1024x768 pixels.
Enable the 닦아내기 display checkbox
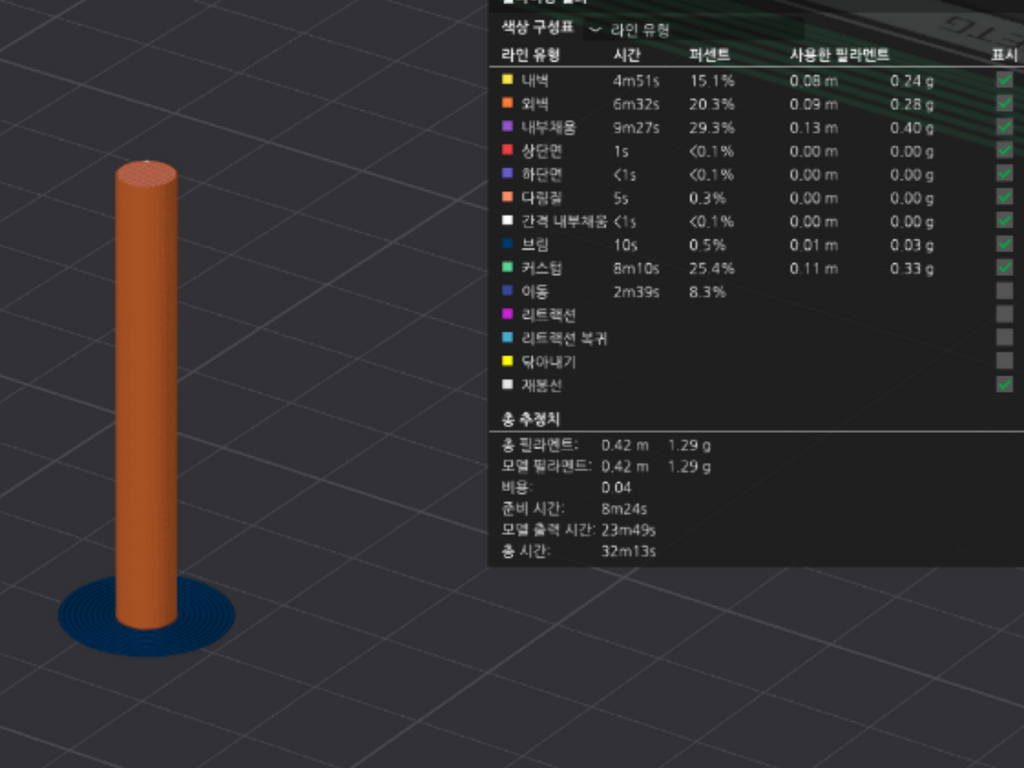coord(1004,362)
